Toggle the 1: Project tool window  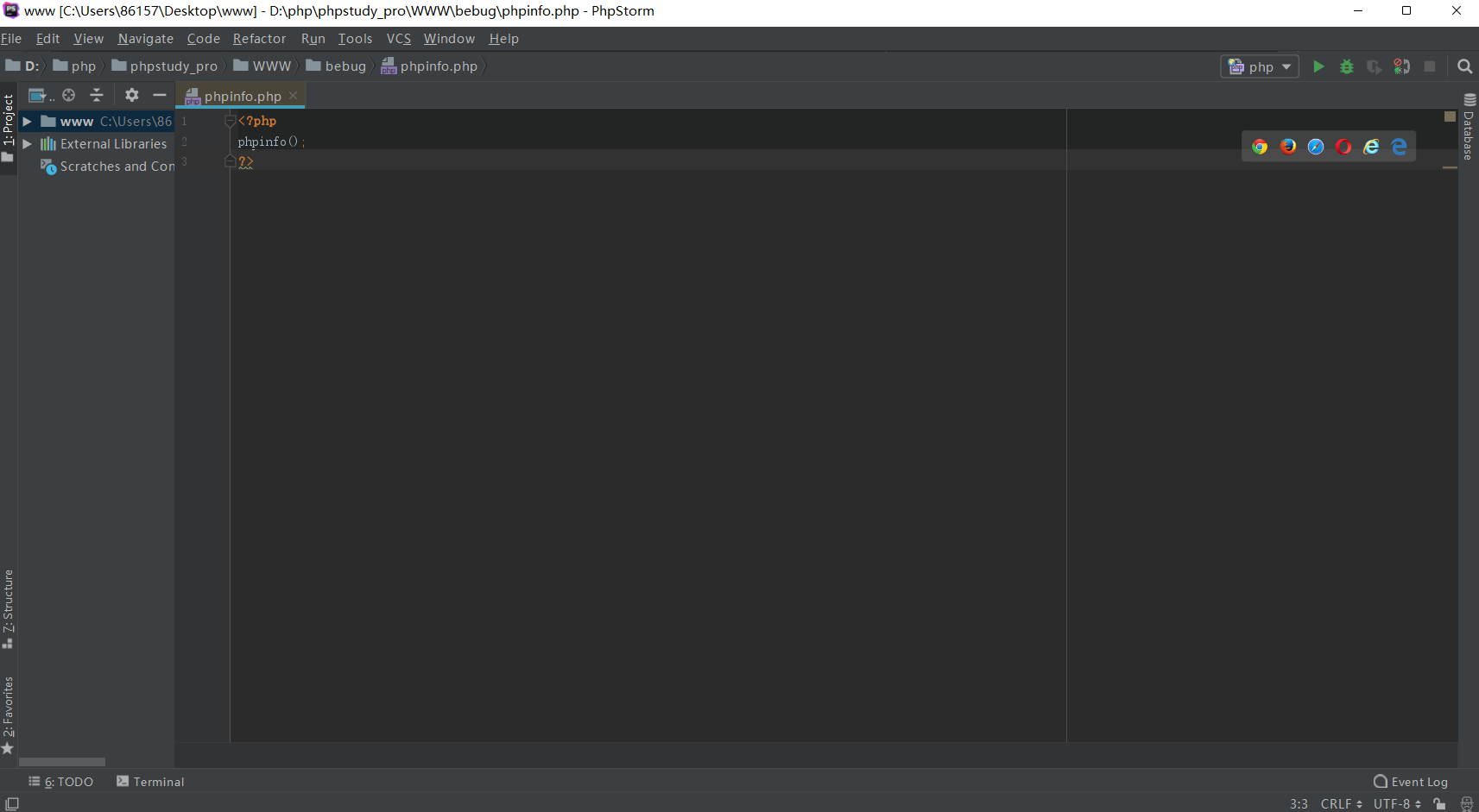(9, 128)
